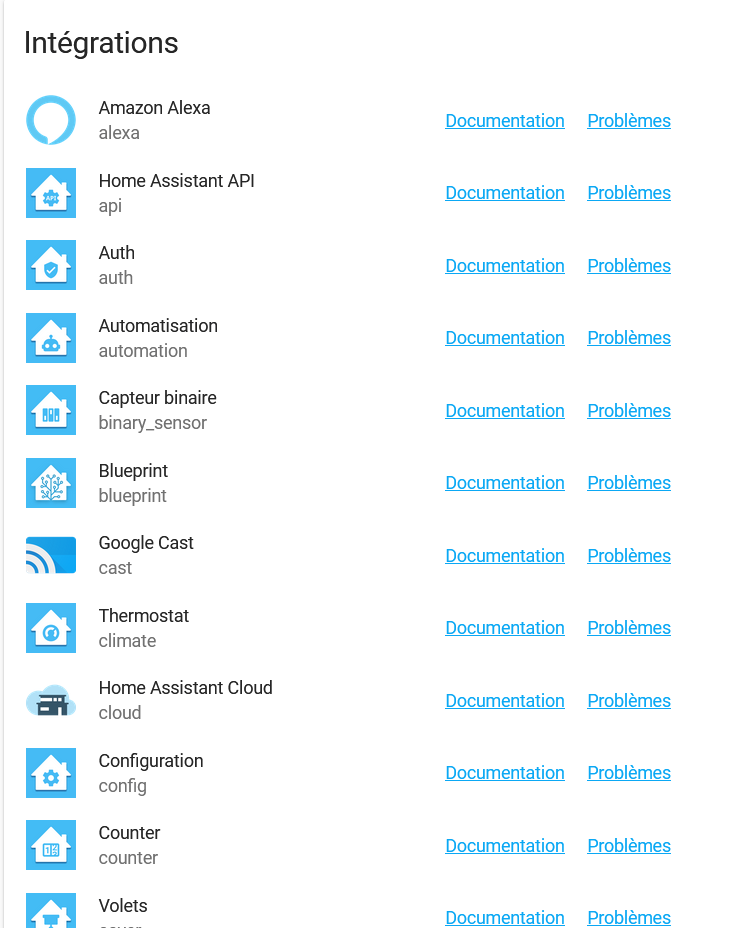Select the 'counter' domain text

coord(128,858)
